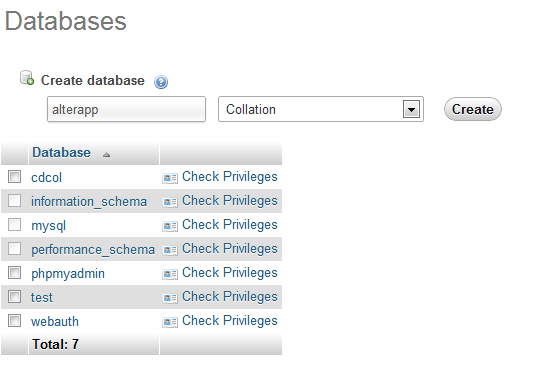Tick the webauth database checkbox

pos(14,321)
